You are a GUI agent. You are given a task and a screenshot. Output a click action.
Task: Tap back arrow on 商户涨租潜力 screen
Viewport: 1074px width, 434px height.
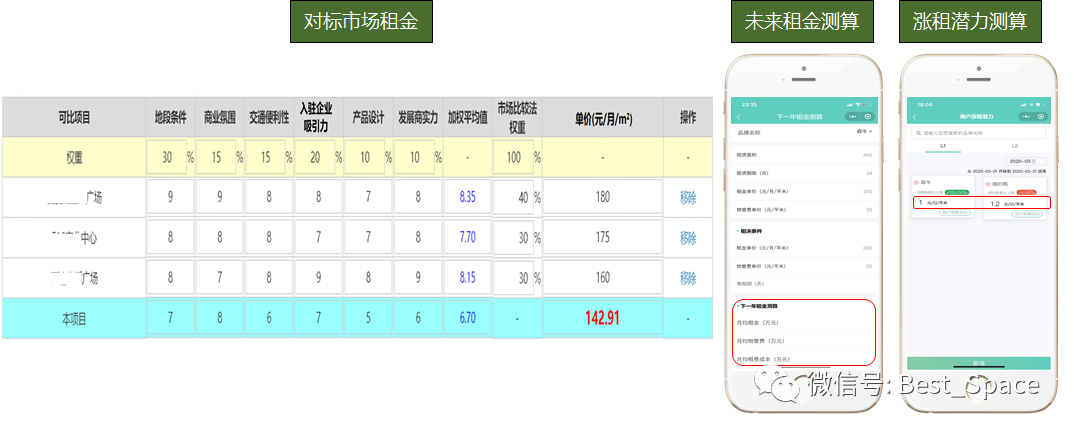coord(914,117)
